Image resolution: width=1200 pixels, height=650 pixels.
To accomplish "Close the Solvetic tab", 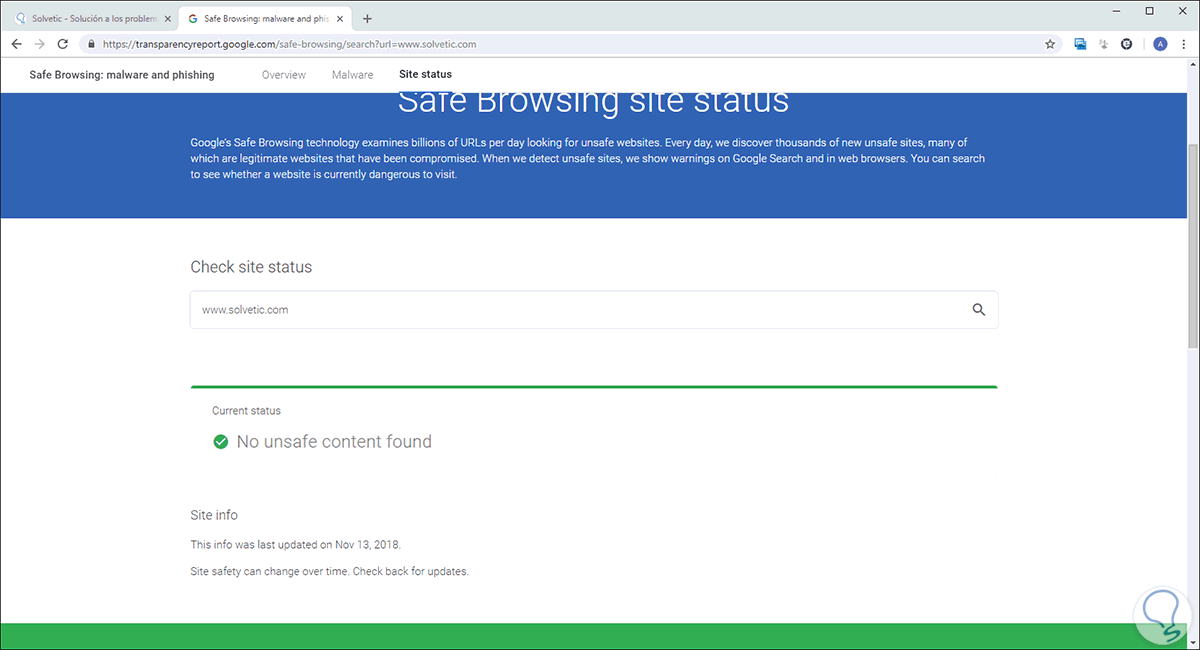I will 168,19.
